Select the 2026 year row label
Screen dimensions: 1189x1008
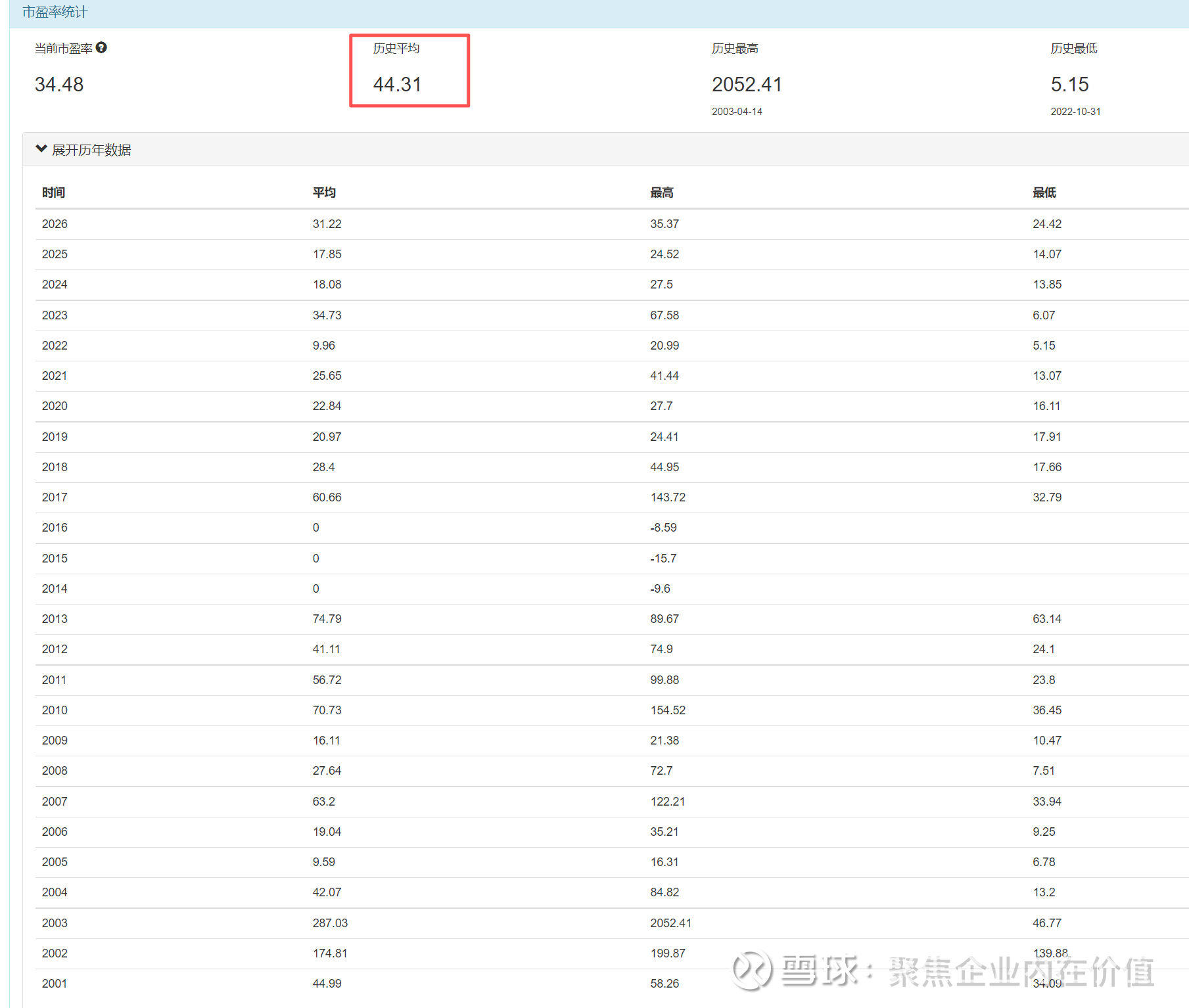pos(55,224)
